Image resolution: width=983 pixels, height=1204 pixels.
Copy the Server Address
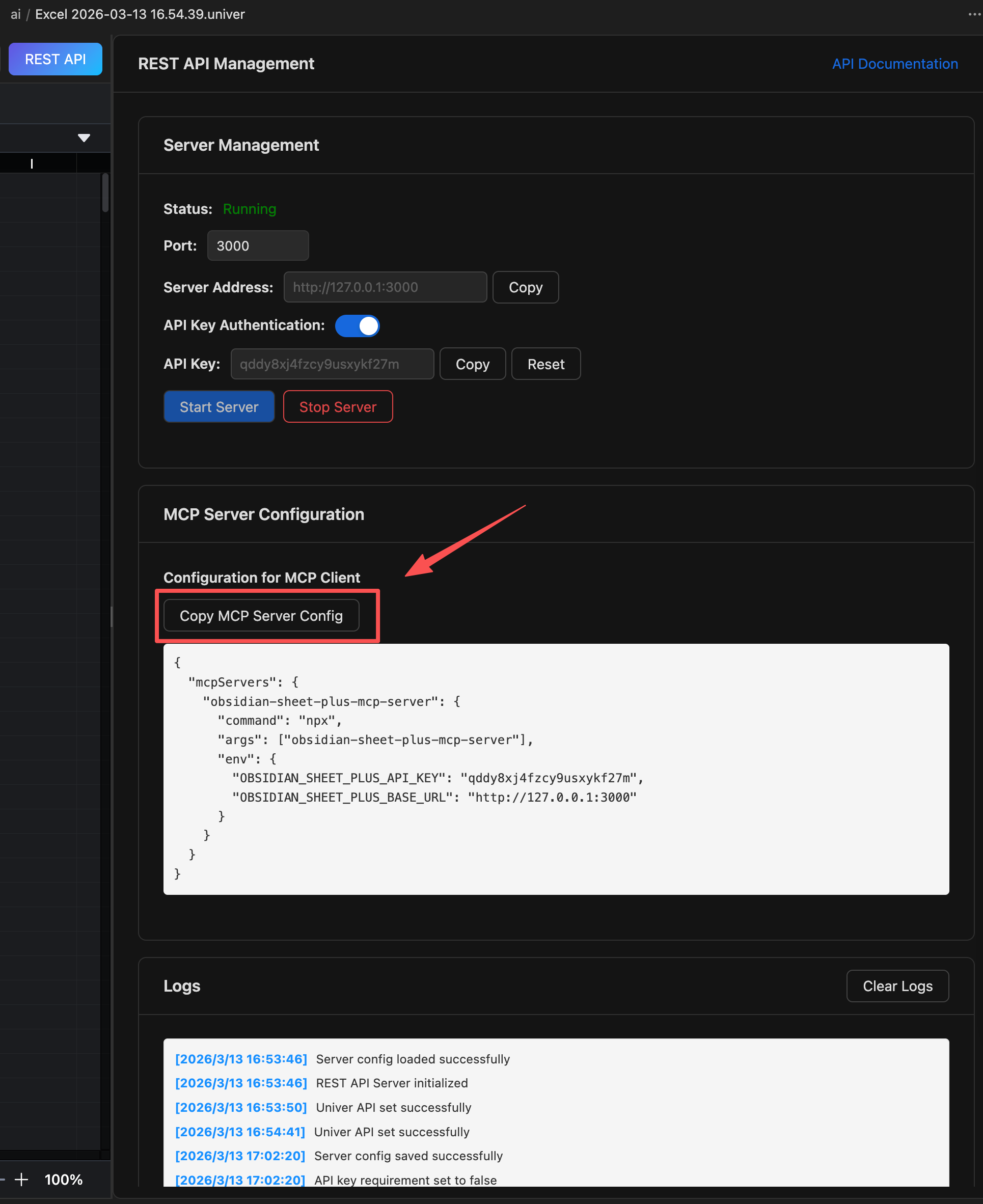[x=525, y=287]
